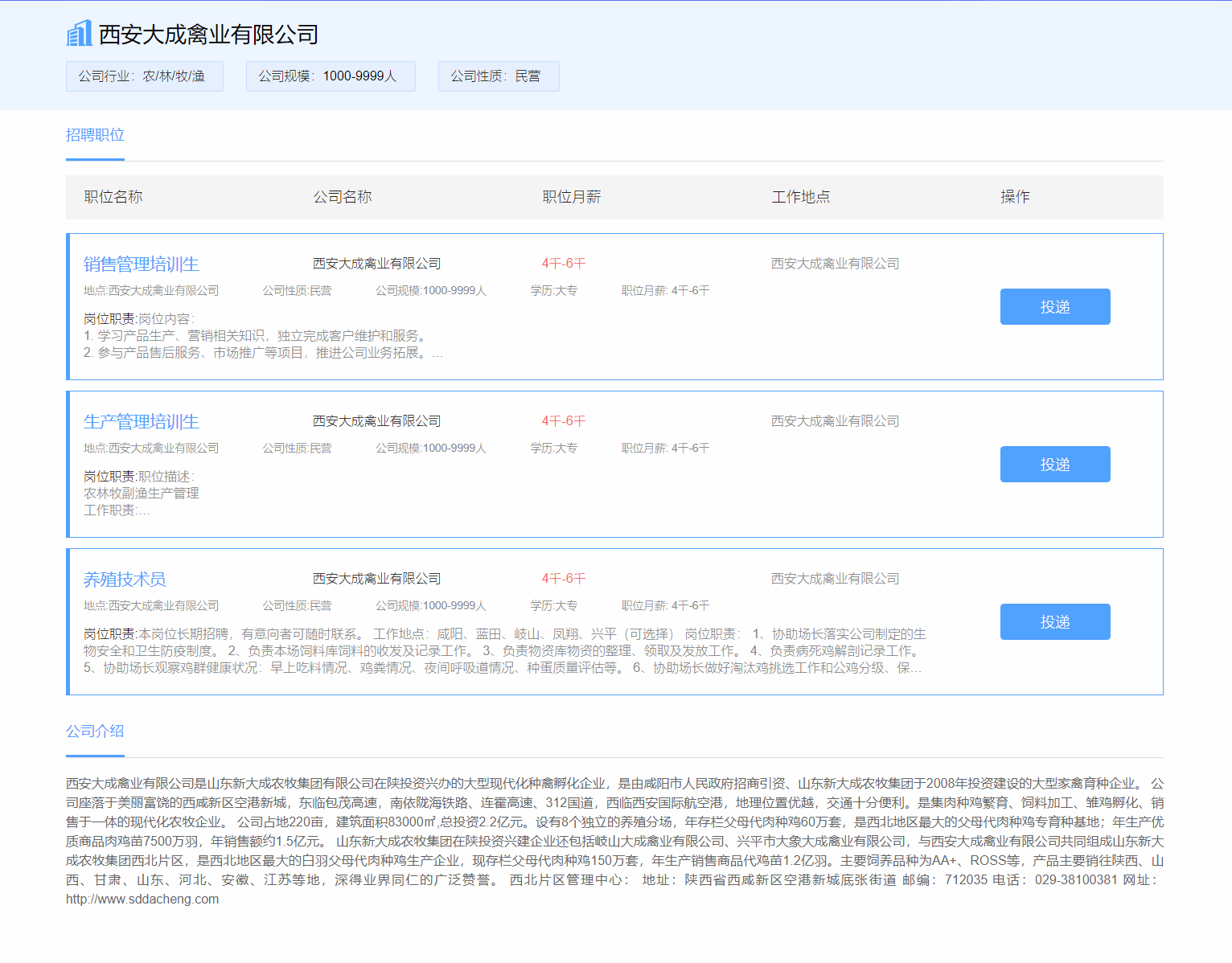Click the 西安大成禽业有限公司 page title
Image resolution: width=1232 pixels, height=963 pixels.
tap(208, 35)
